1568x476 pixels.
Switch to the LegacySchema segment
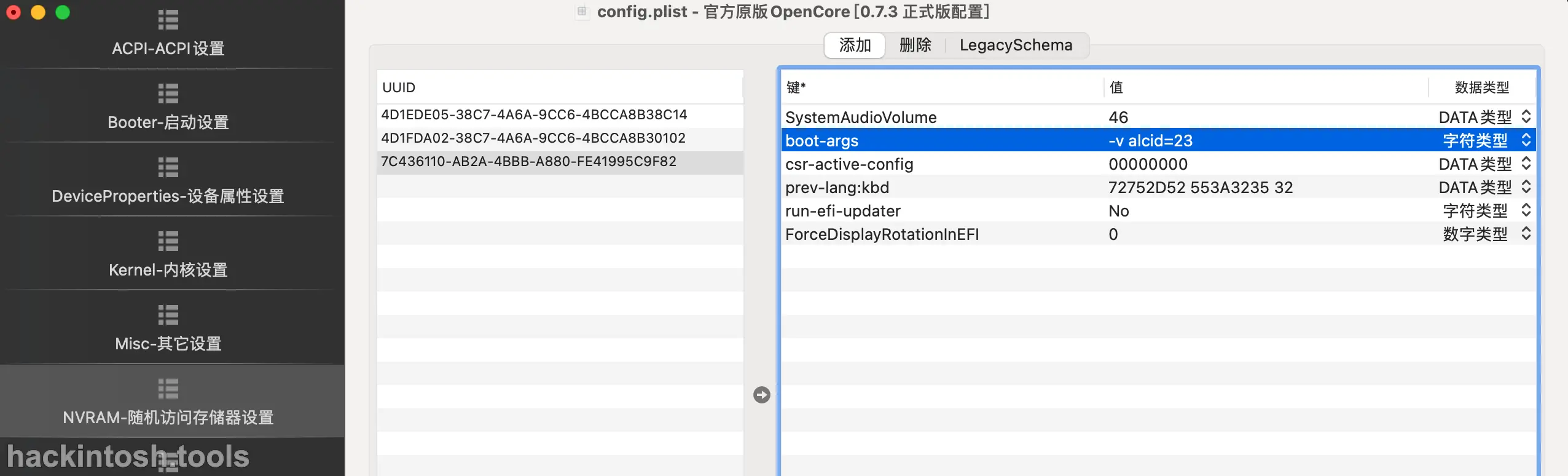1016,45
